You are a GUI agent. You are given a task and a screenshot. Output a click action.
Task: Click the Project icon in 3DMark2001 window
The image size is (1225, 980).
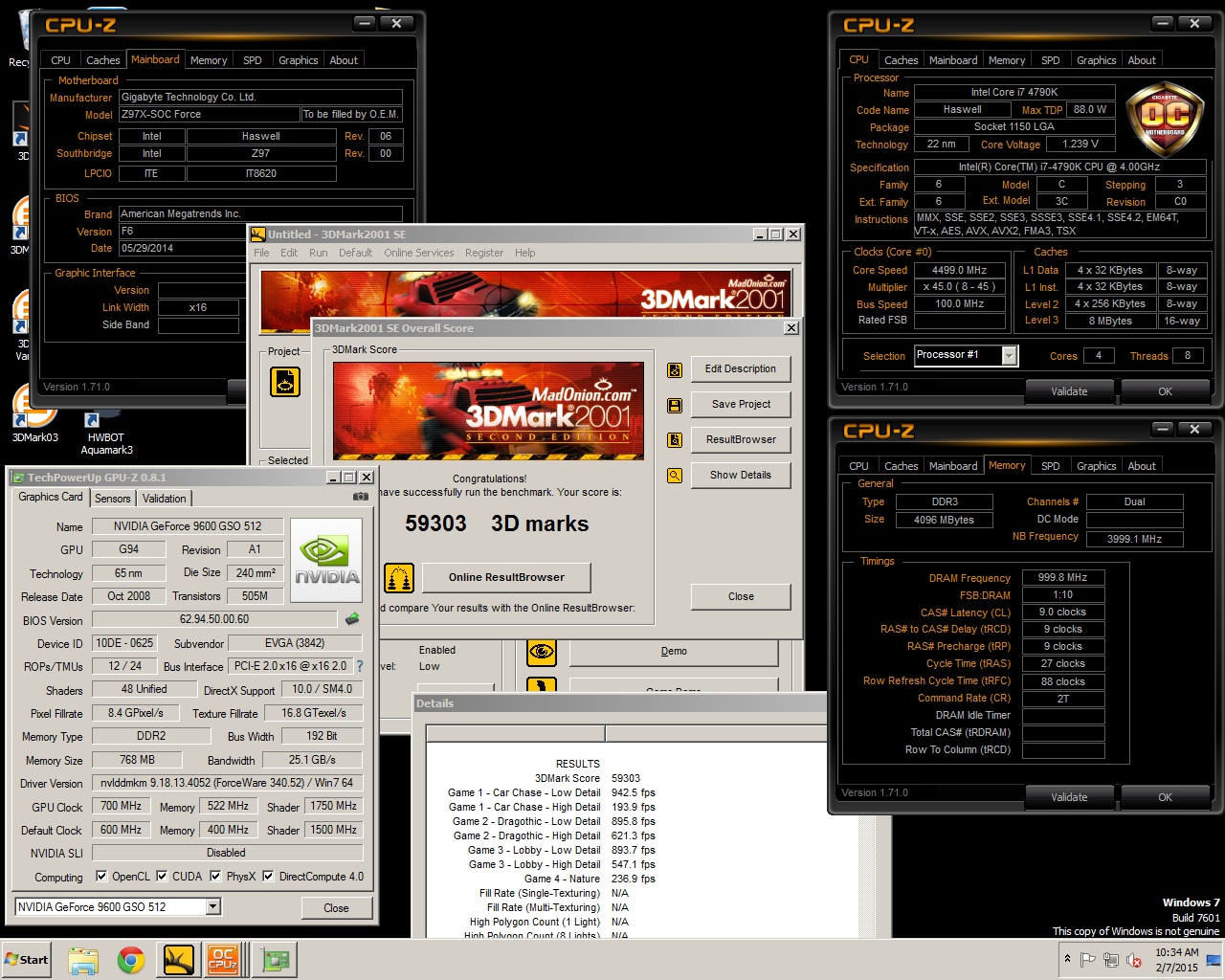coord(285,382)
